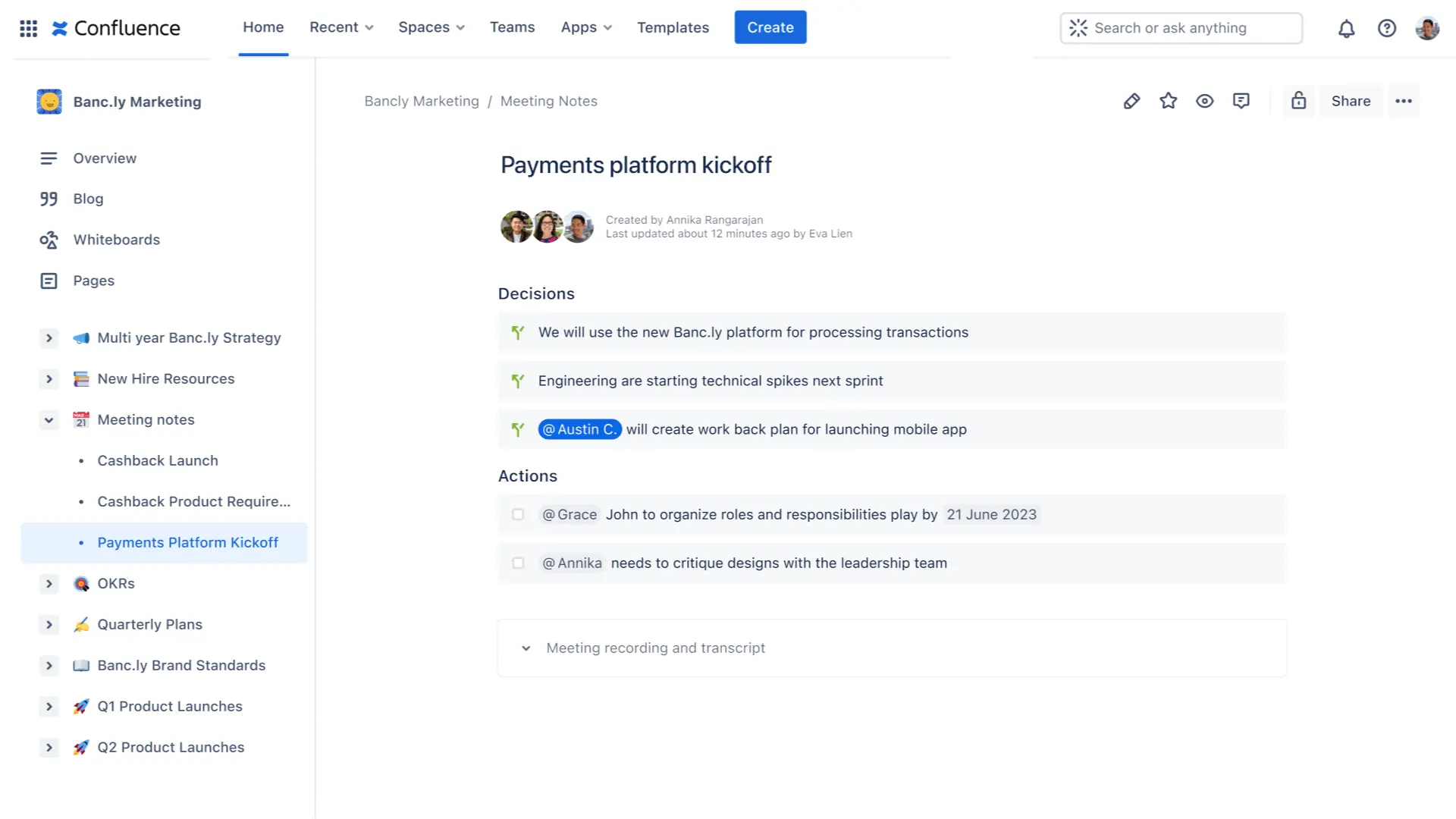Click the blue Create button
This screenshot has width=1456, height=819.
[x=770, y=27]
